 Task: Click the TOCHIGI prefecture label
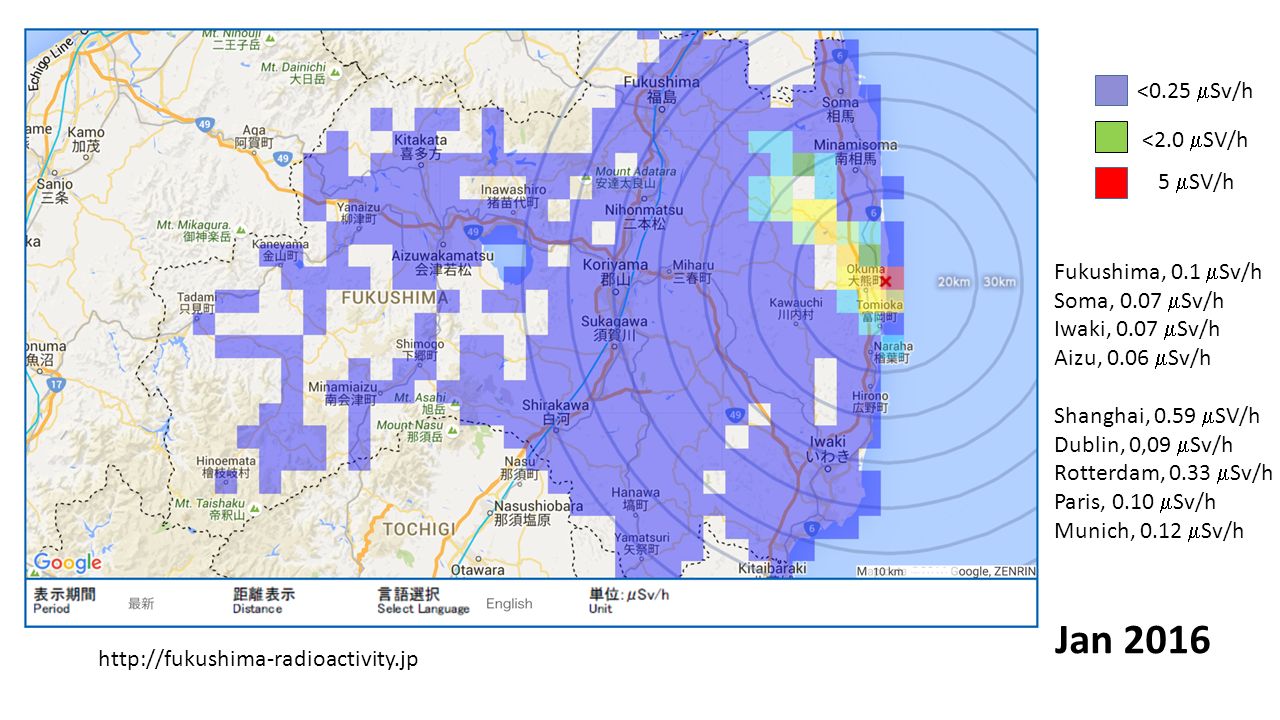418,528
